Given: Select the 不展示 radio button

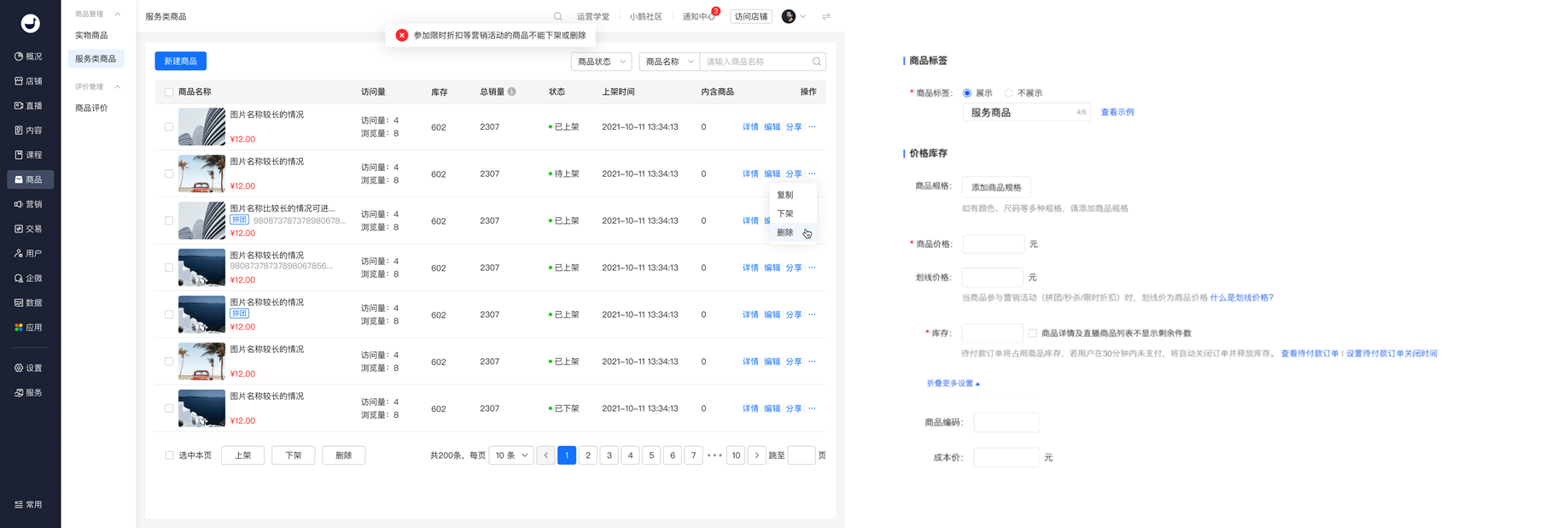Looking at the screenshot, I should click(x=1009, y=93).
